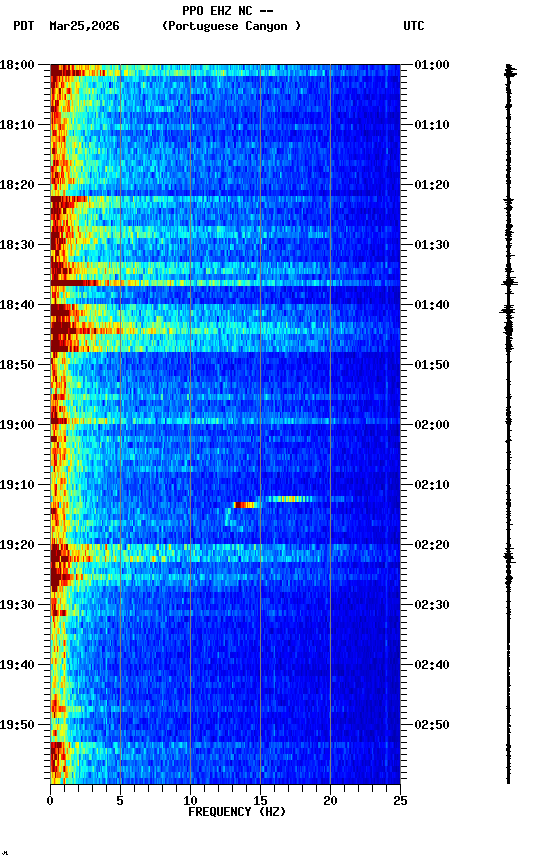Click the '19:40' PDT time label
Viewport: 552px width, 864px height.
pos(17,666)
